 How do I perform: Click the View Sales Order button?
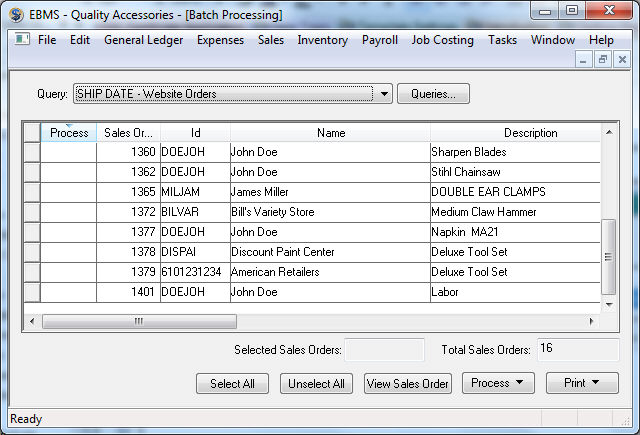coord(408,383)
